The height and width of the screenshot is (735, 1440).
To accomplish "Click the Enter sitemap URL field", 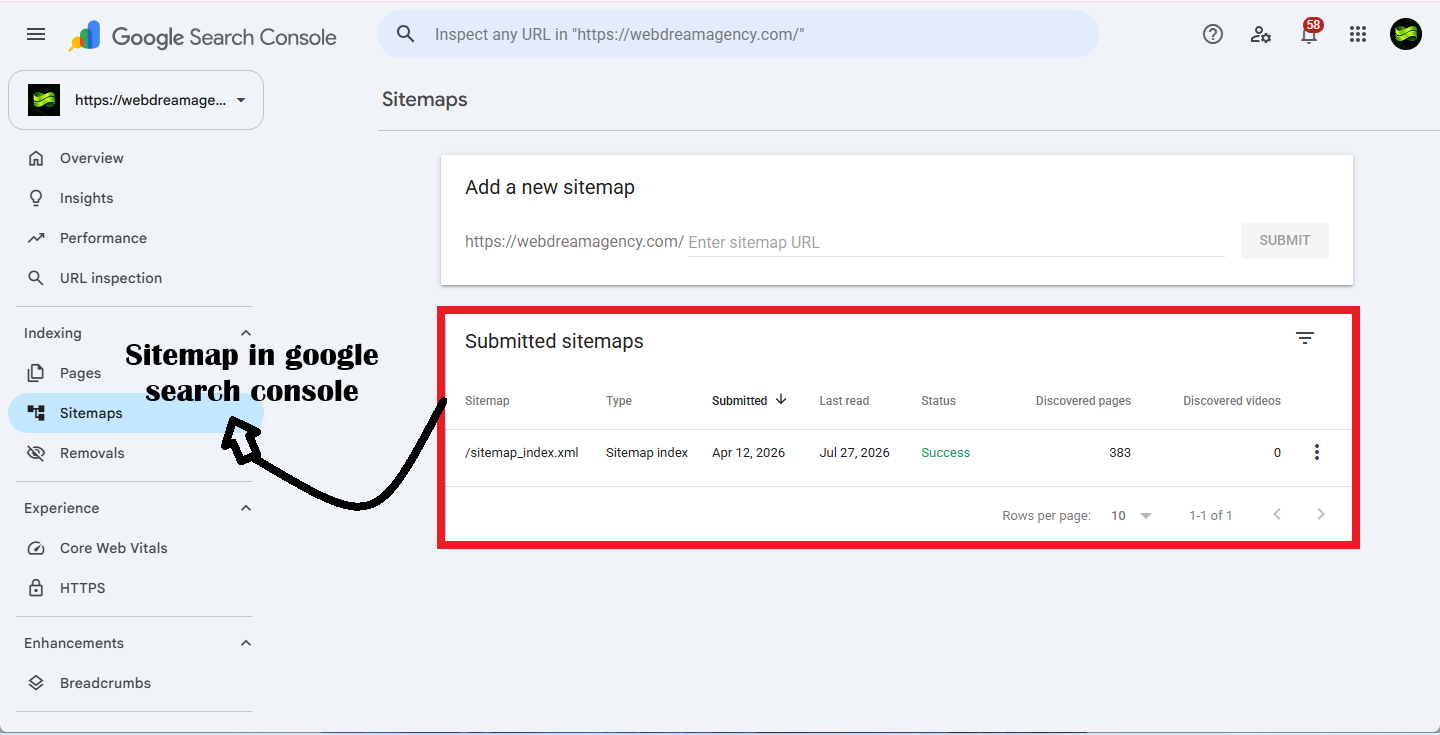I will (x=956, y=242).
